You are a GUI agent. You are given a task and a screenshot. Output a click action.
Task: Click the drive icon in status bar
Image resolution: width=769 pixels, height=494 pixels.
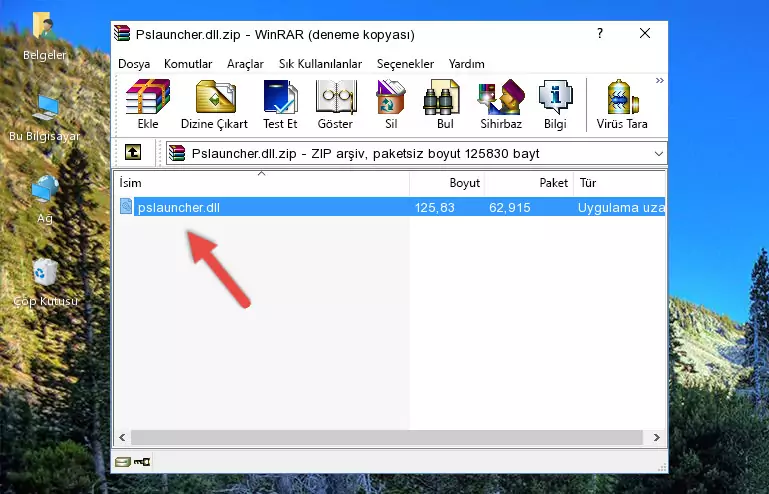click(122, 461)
